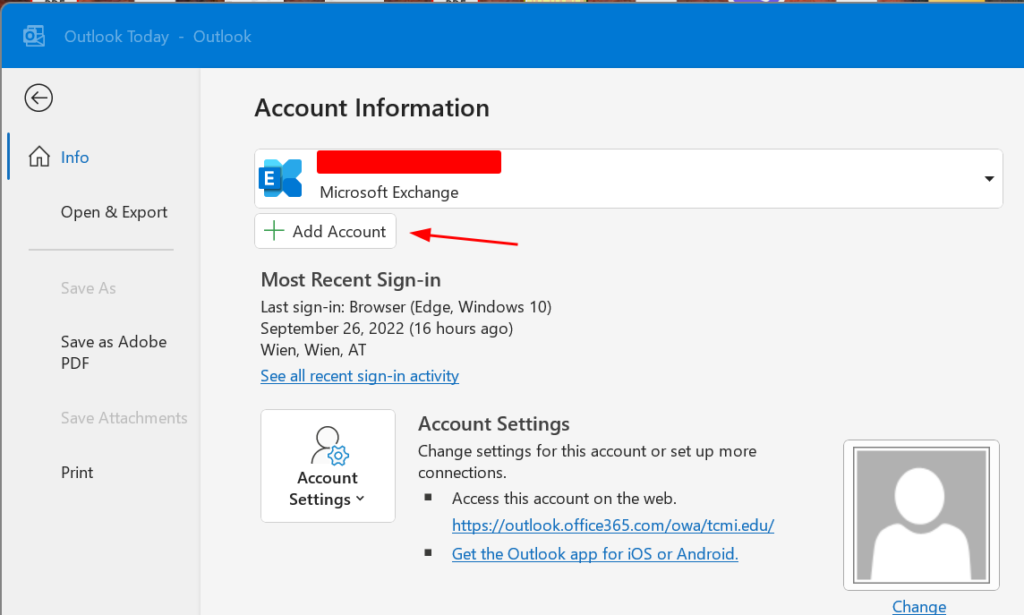The height and width of the screenshot is (615, 1024).
Task: Click the profile picture placeholder
Action: point(921,515)
